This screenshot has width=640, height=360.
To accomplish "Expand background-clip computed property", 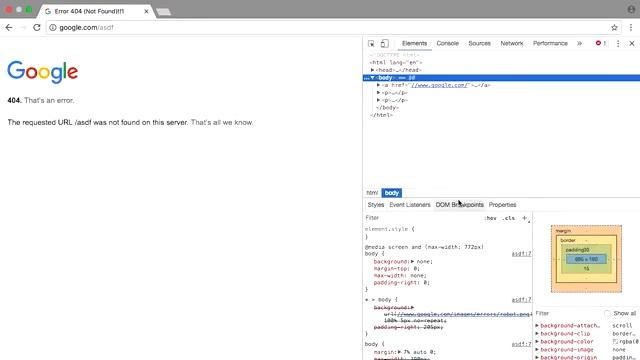I will 537,333.
